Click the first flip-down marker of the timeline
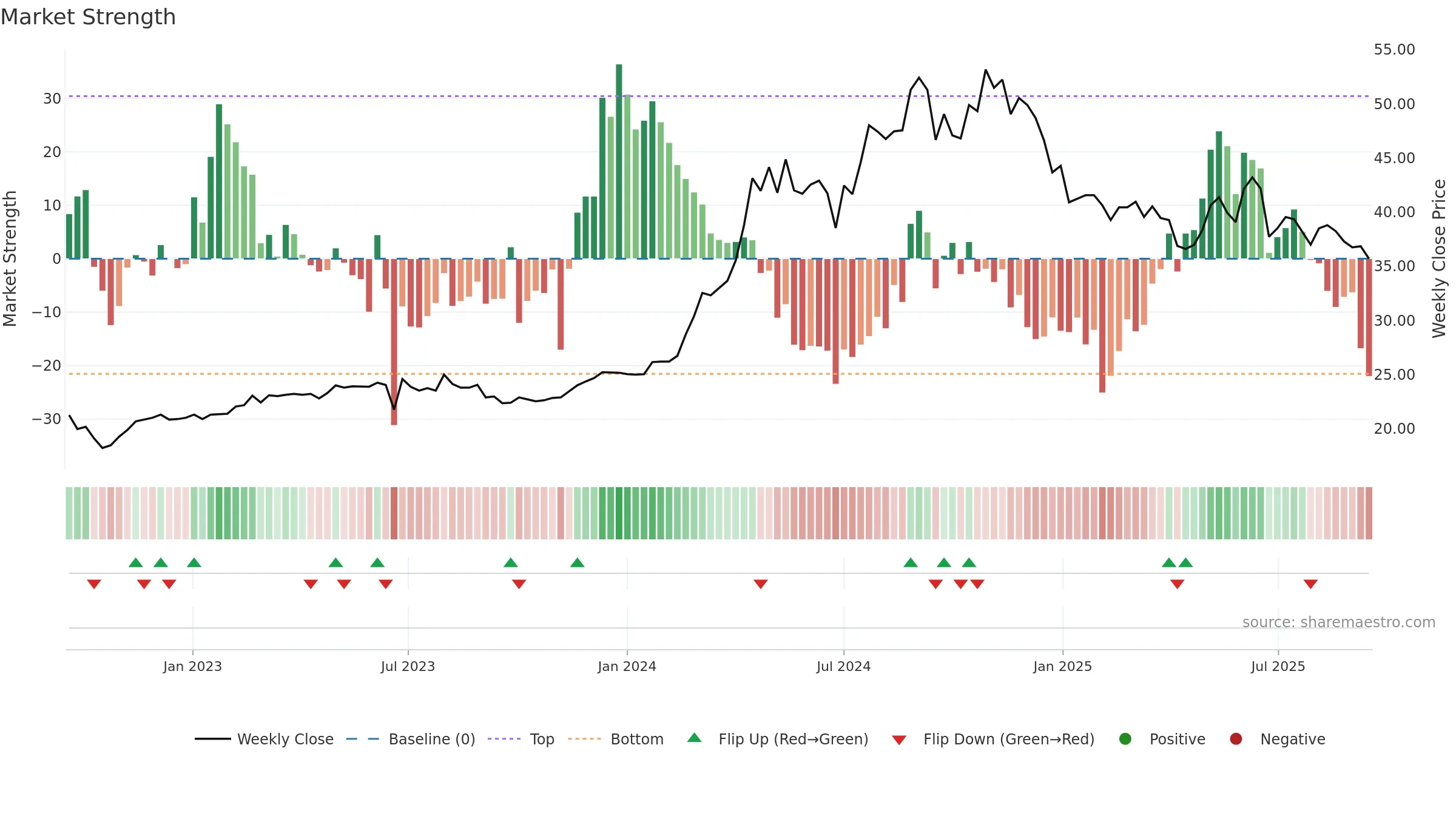The image size is (1456, 819). pos(94,584)
